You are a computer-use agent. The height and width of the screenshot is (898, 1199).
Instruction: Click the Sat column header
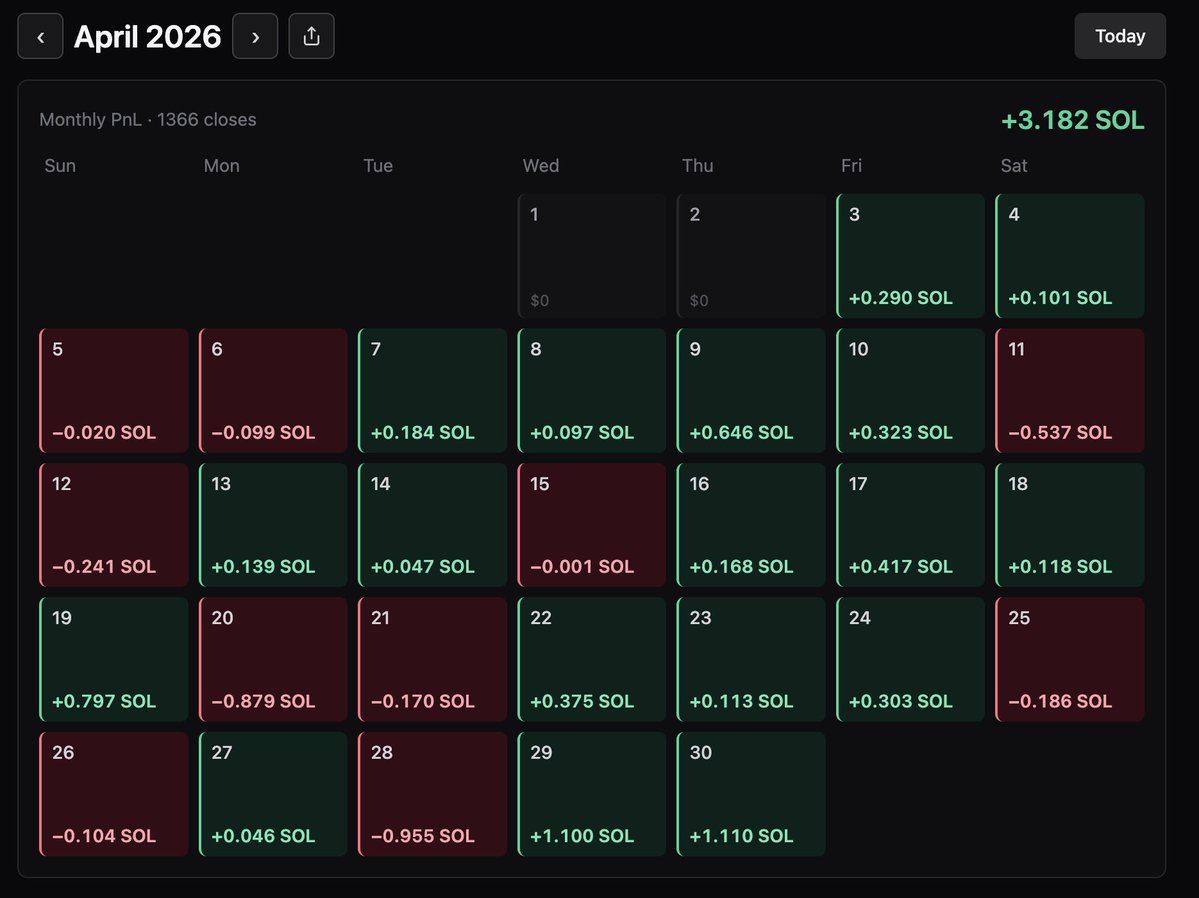tap(1014, 166)
